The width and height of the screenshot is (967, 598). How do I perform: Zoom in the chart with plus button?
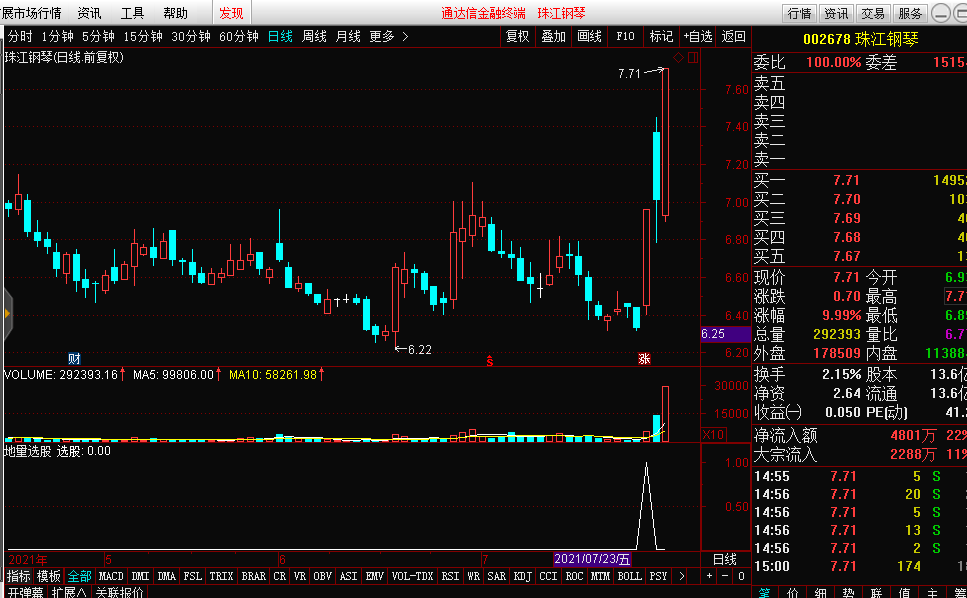pyautogui.click(x=709, y=576)
